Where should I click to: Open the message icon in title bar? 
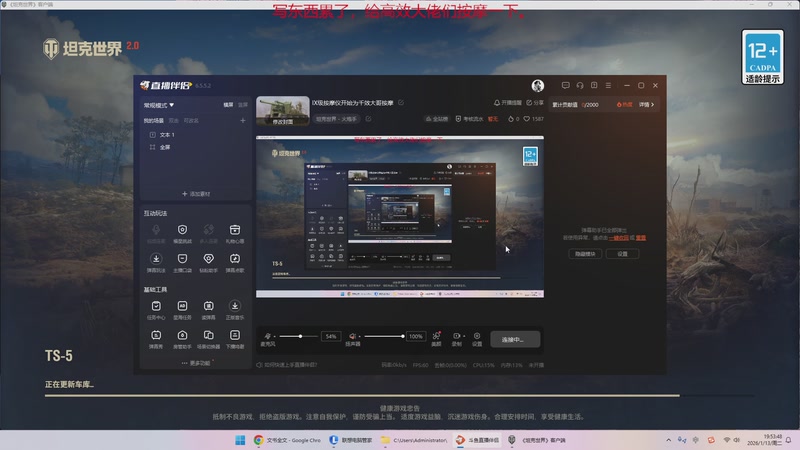(565, 85)
